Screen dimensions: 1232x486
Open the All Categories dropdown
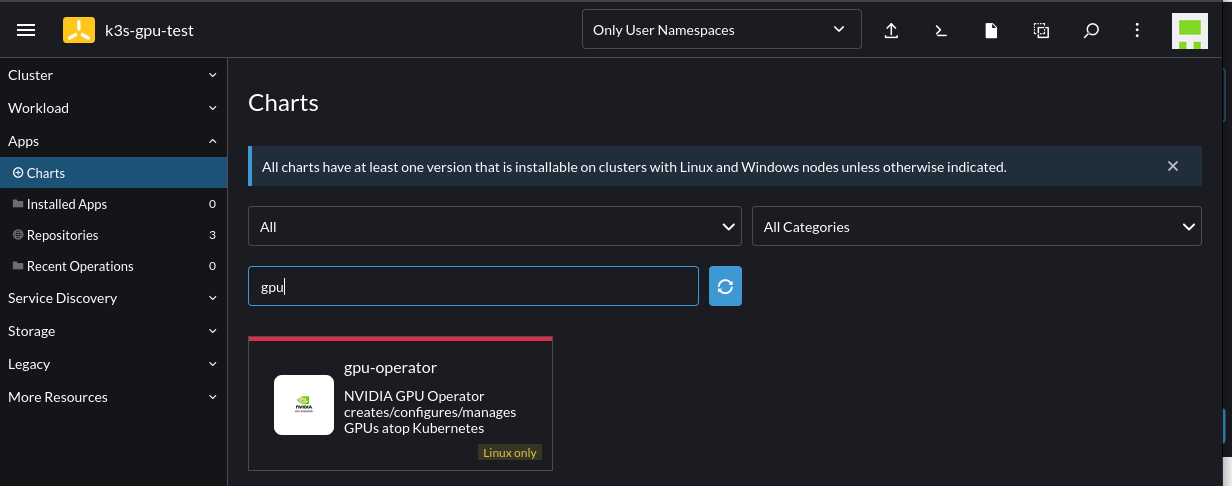point(976,227)
